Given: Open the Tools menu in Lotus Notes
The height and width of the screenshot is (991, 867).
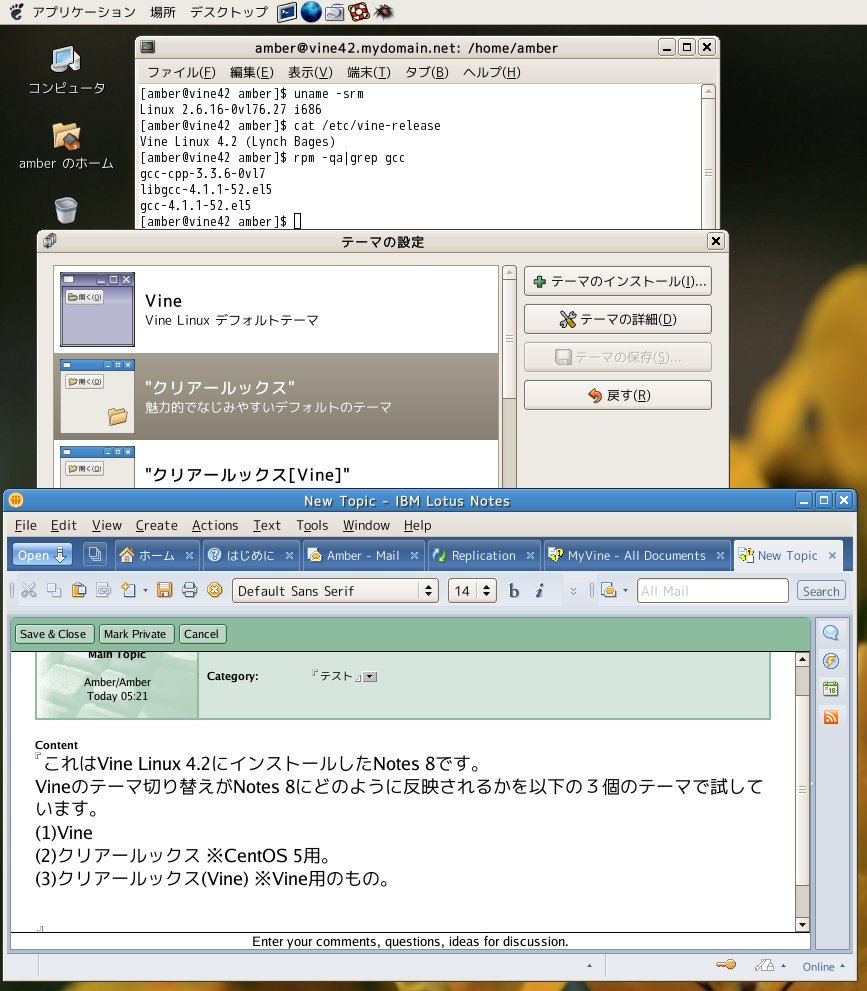Looking at the screenshot, I should 312,525.
